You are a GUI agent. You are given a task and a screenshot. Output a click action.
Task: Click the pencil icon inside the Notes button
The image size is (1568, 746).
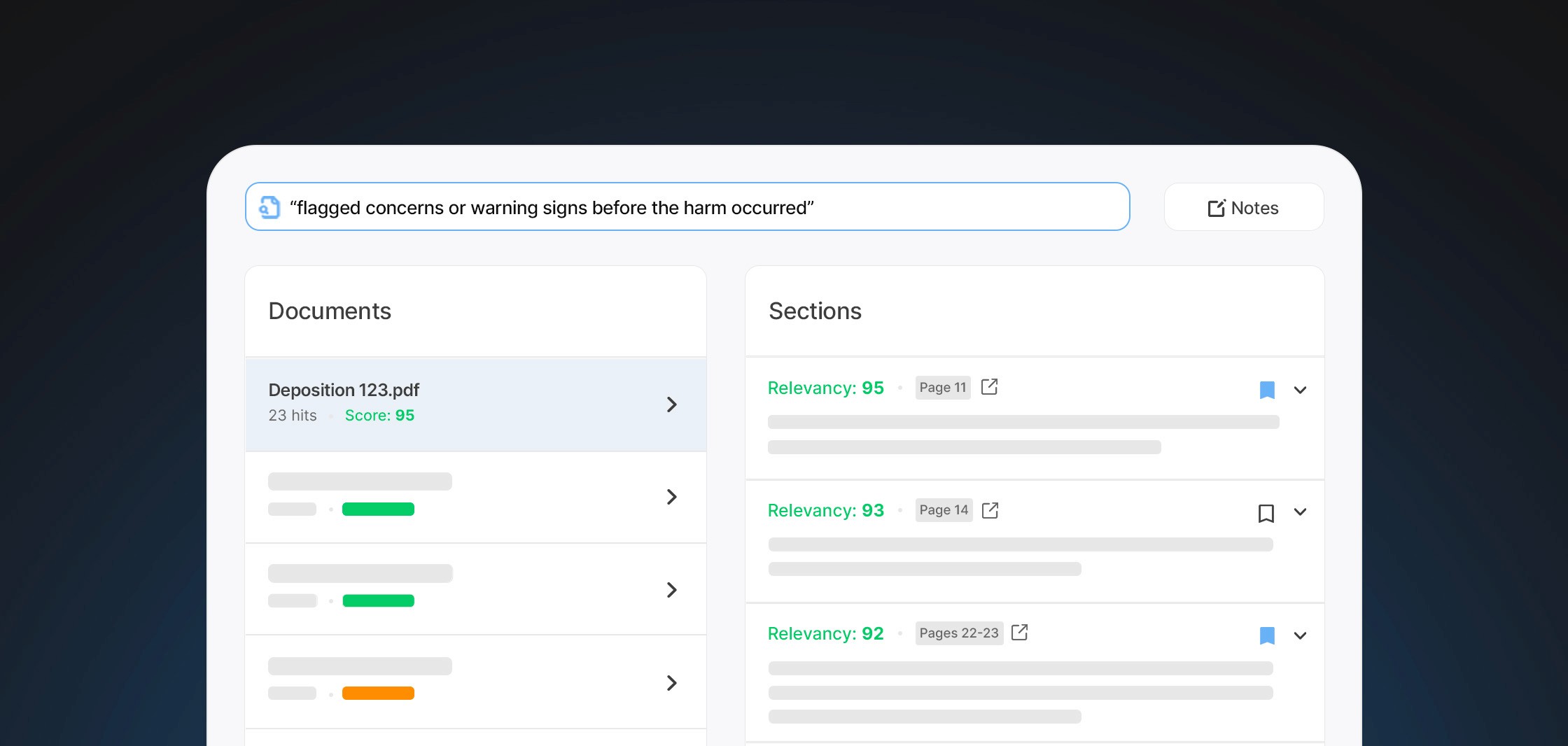(x=1216, y=207)
